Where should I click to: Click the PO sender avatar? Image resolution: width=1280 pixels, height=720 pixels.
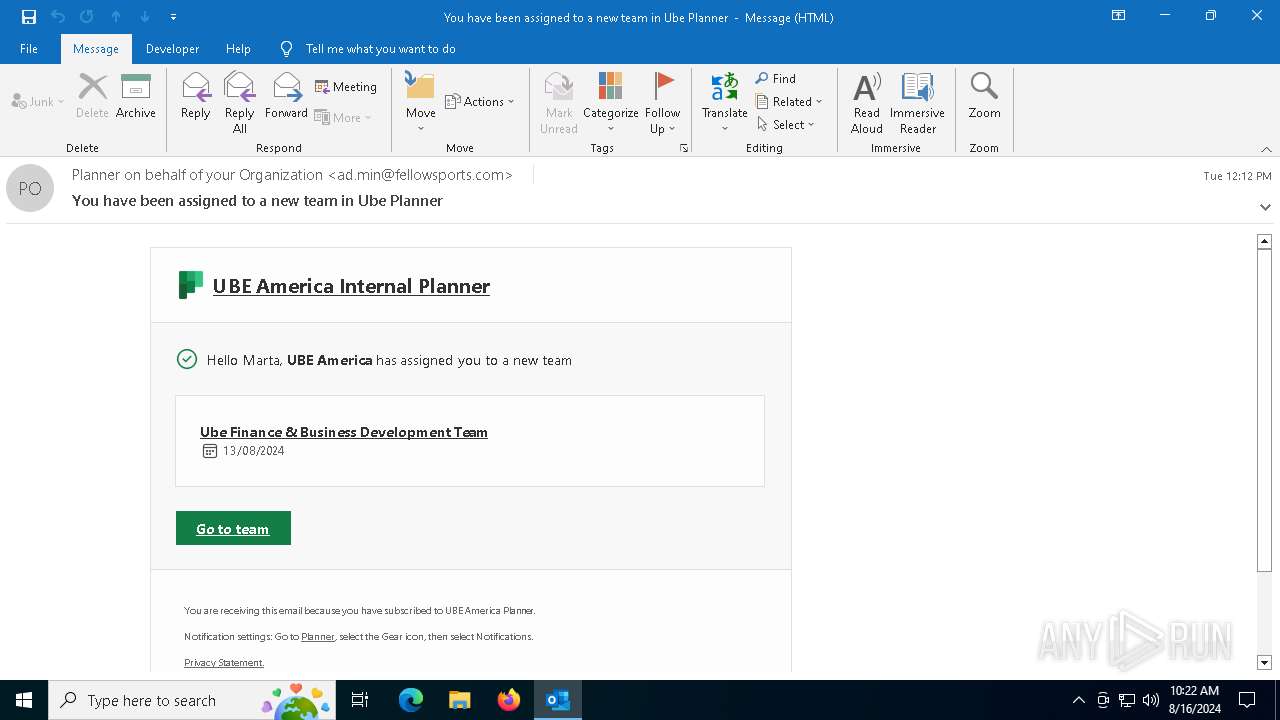click(x=30, y=188)
